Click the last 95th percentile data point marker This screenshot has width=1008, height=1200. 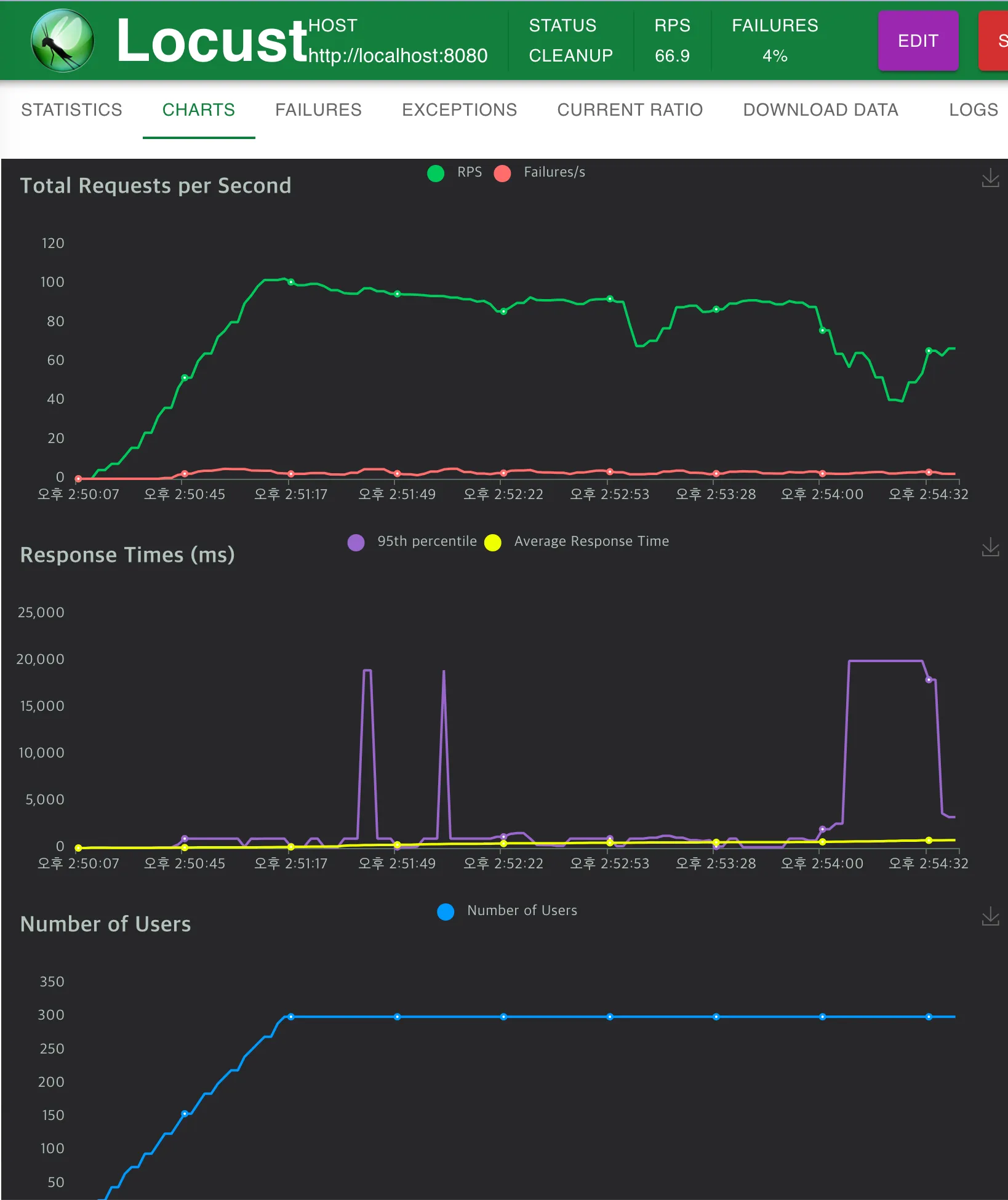(x=929, y=679)
